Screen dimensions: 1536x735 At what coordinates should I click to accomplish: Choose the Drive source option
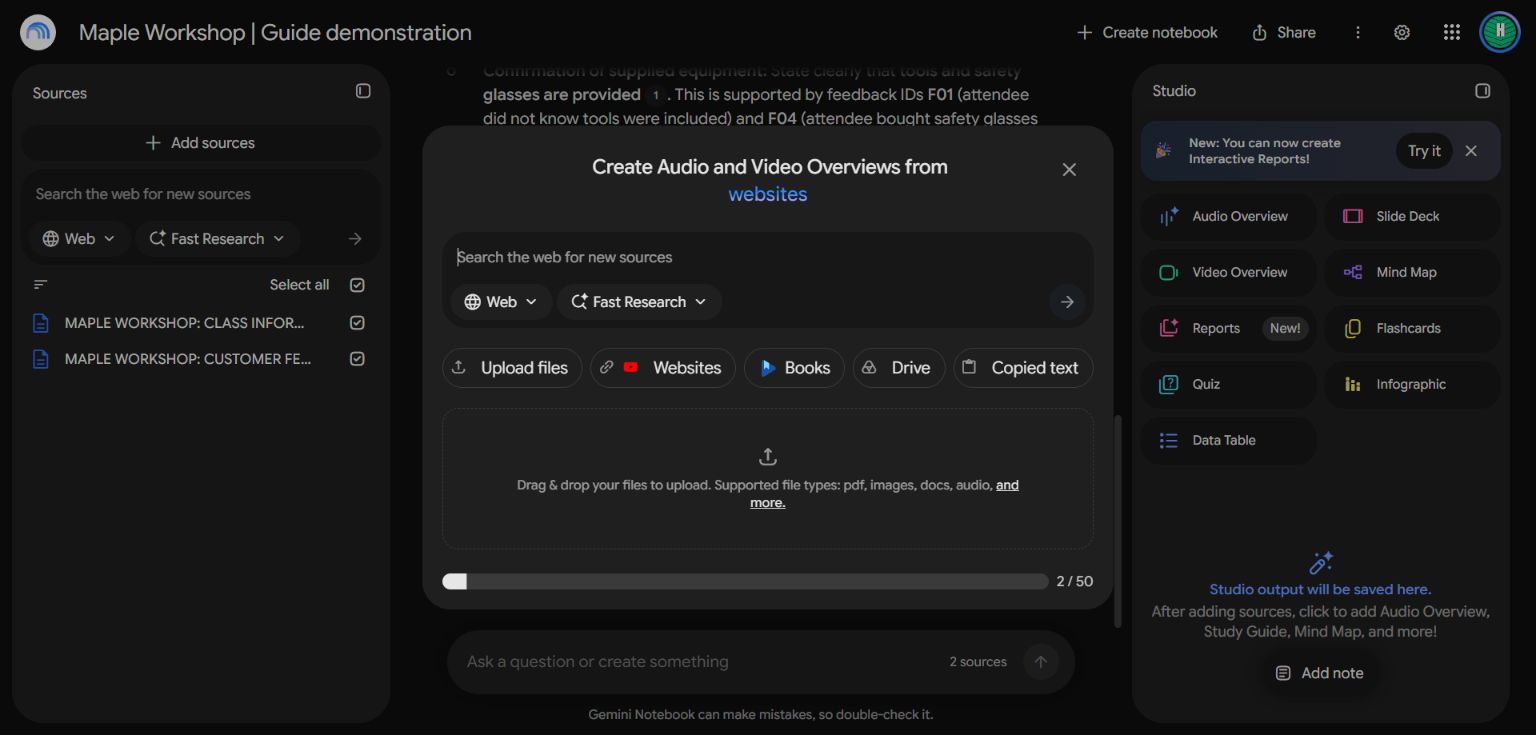coord(899,368)
